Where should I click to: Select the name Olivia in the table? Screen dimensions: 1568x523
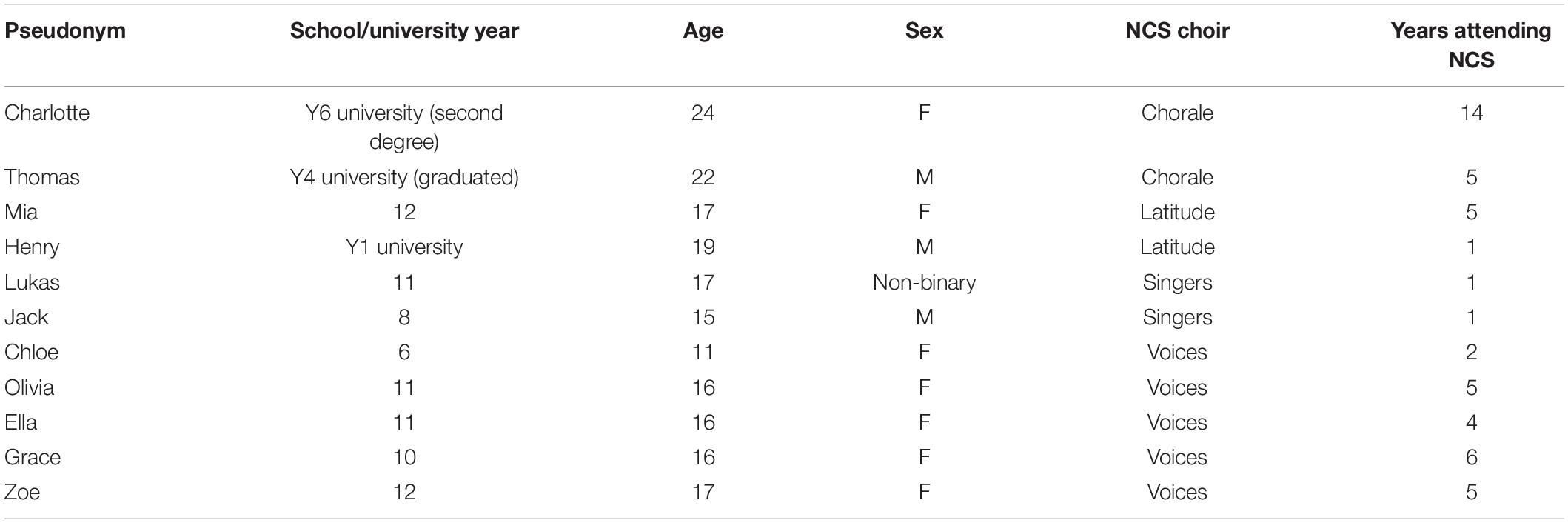[x=29, y=387]
